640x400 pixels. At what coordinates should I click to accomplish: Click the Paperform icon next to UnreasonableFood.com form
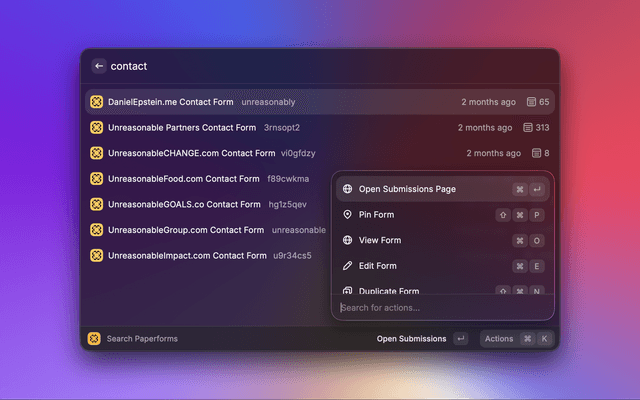point(97,179)
